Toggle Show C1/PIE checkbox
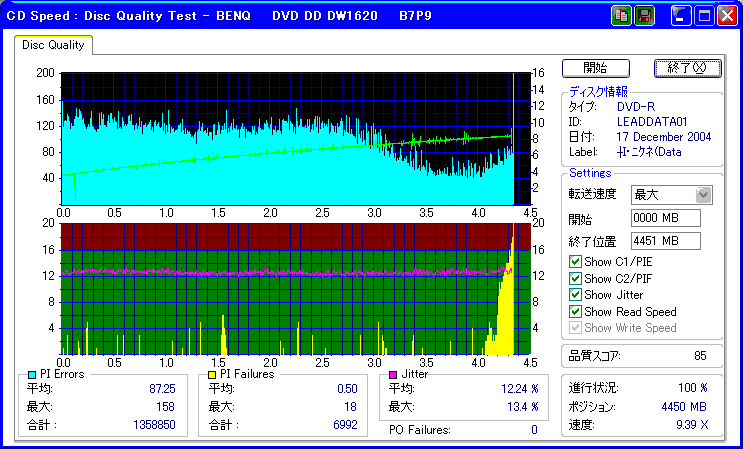The height and width of the screenshot is (449, 743). pos(575,262)
